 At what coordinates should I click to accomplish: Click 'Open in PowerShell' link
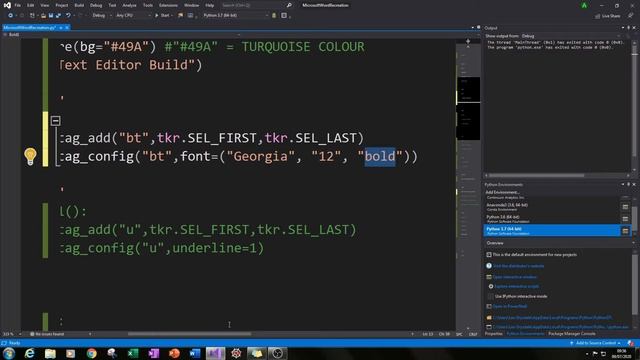510,306
